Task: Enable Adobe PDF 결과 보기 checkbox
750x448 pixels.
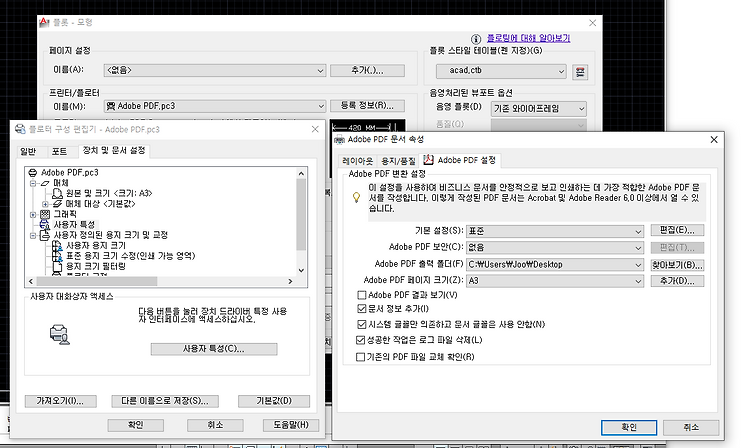Action: click(x=362, y=295)
